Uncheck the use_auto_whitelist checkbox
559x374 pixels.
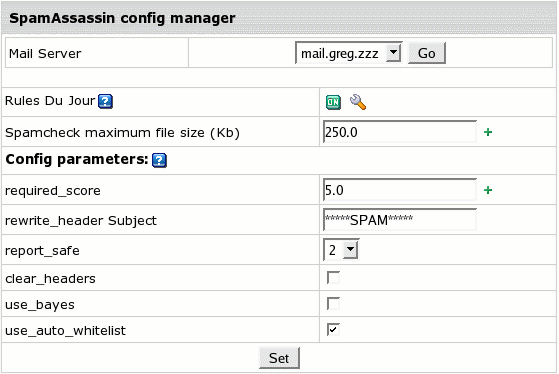tap(333, 330)
